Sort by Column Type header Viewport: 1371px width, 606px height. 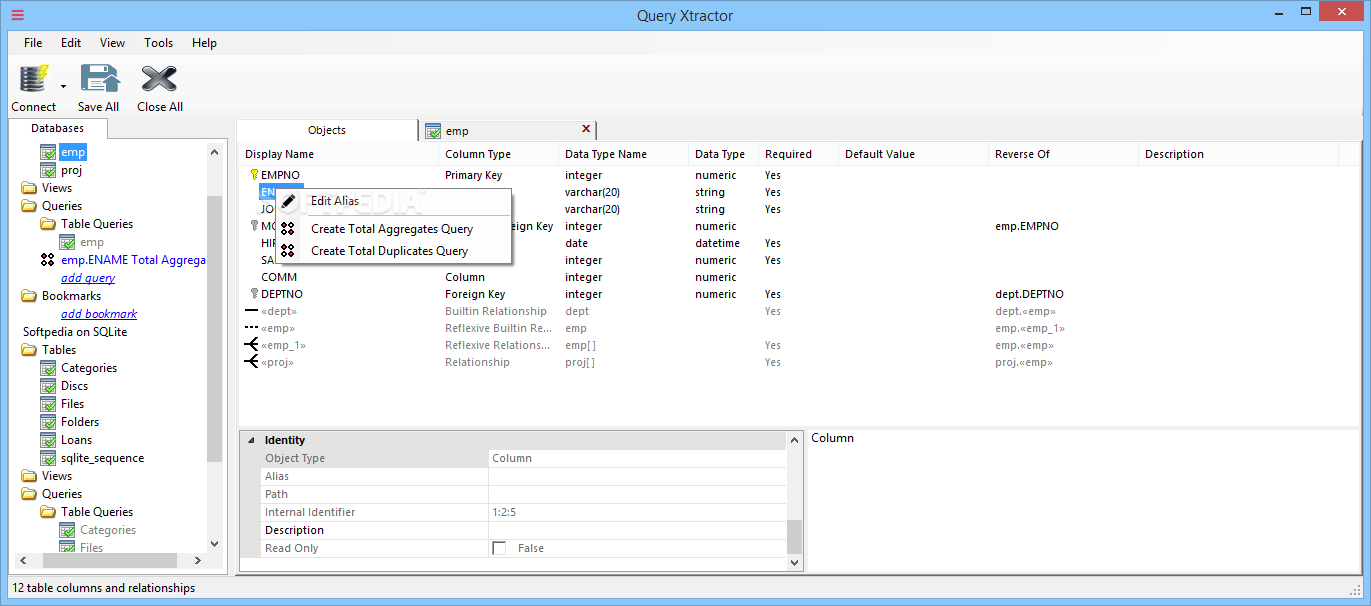click(x=498, y=154)
